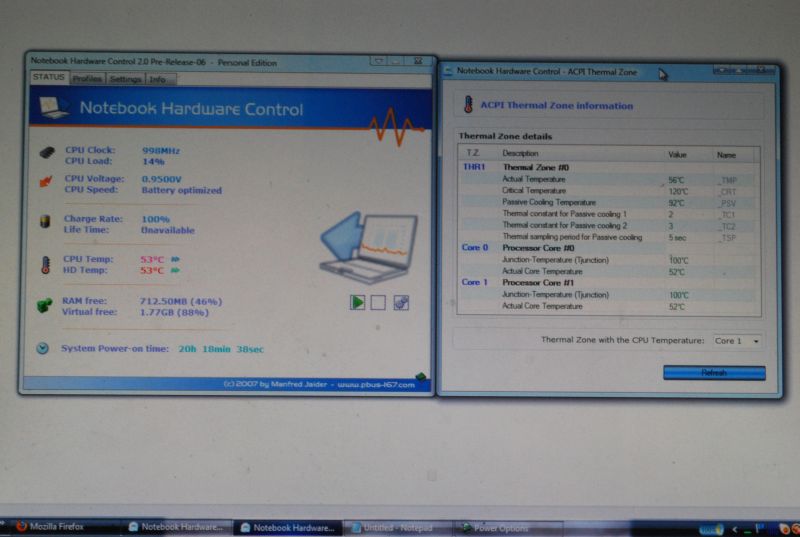Viewport: 800px width, 537px height.
Task: Select the Critical Temperature row
Action: [609, 191]
